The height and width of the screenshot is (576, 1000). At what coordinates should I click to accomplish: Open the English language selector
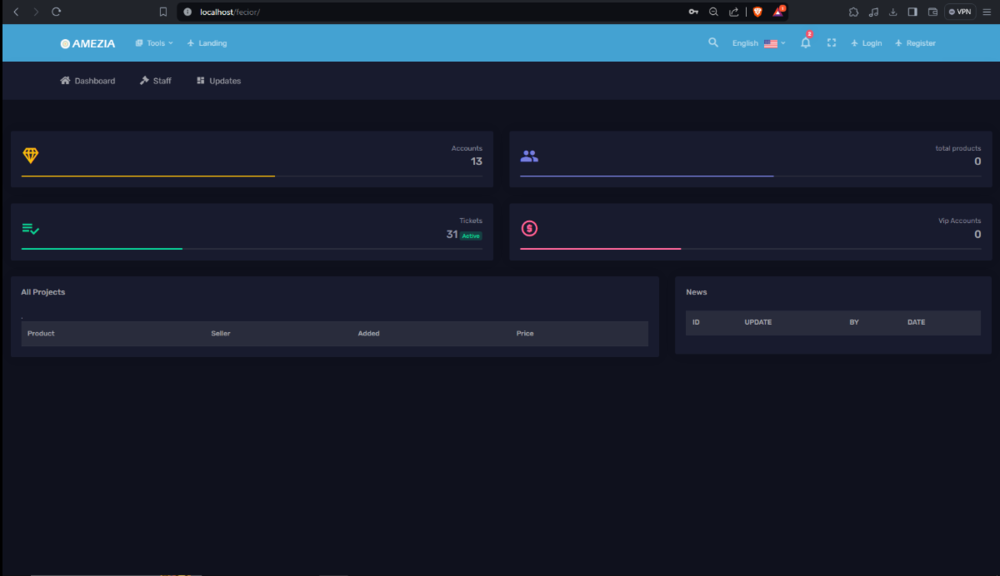[x=758, y=43]
